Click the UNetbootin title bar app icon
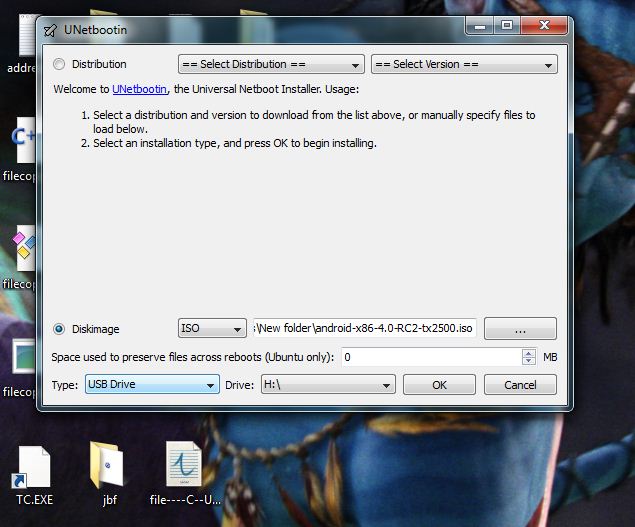The height and width of the screenshot is (527, 635). pyautogui.click(x=51, y=30)
